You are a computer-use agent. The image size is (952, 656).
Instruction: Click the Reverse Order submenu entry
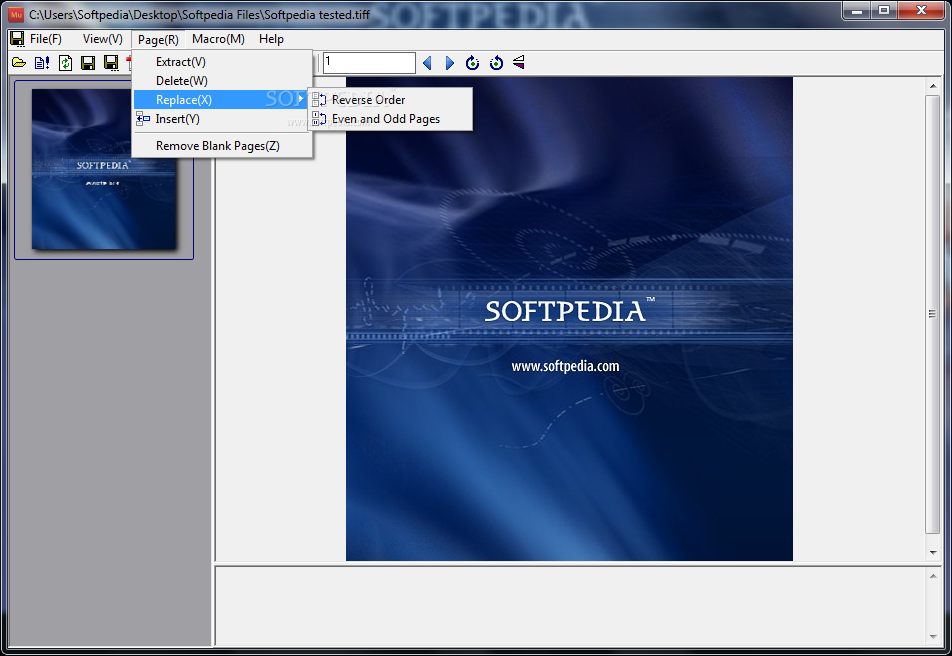pos(390,100)
